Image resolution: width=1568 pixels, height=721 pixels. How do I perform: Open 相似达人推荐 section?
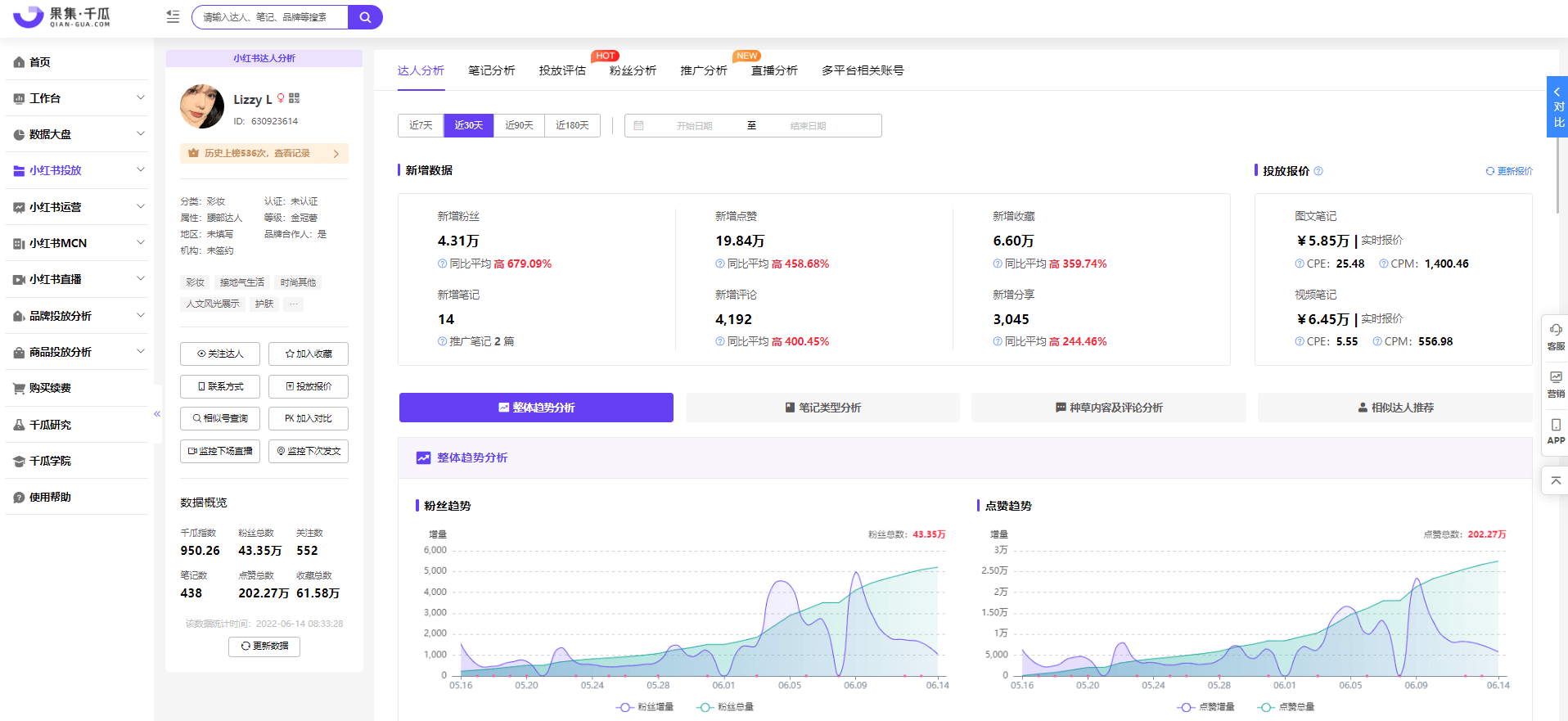click(x=1395, y=408)
